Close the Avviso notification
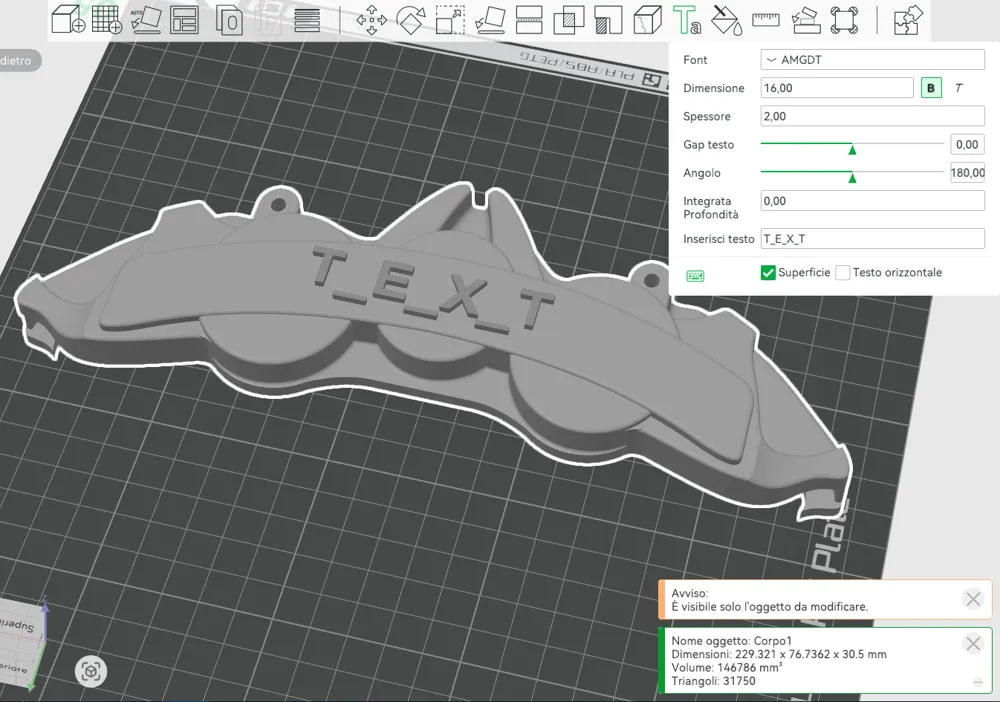This screenshot has height=702, width=1000. click(x=973, y=599)
